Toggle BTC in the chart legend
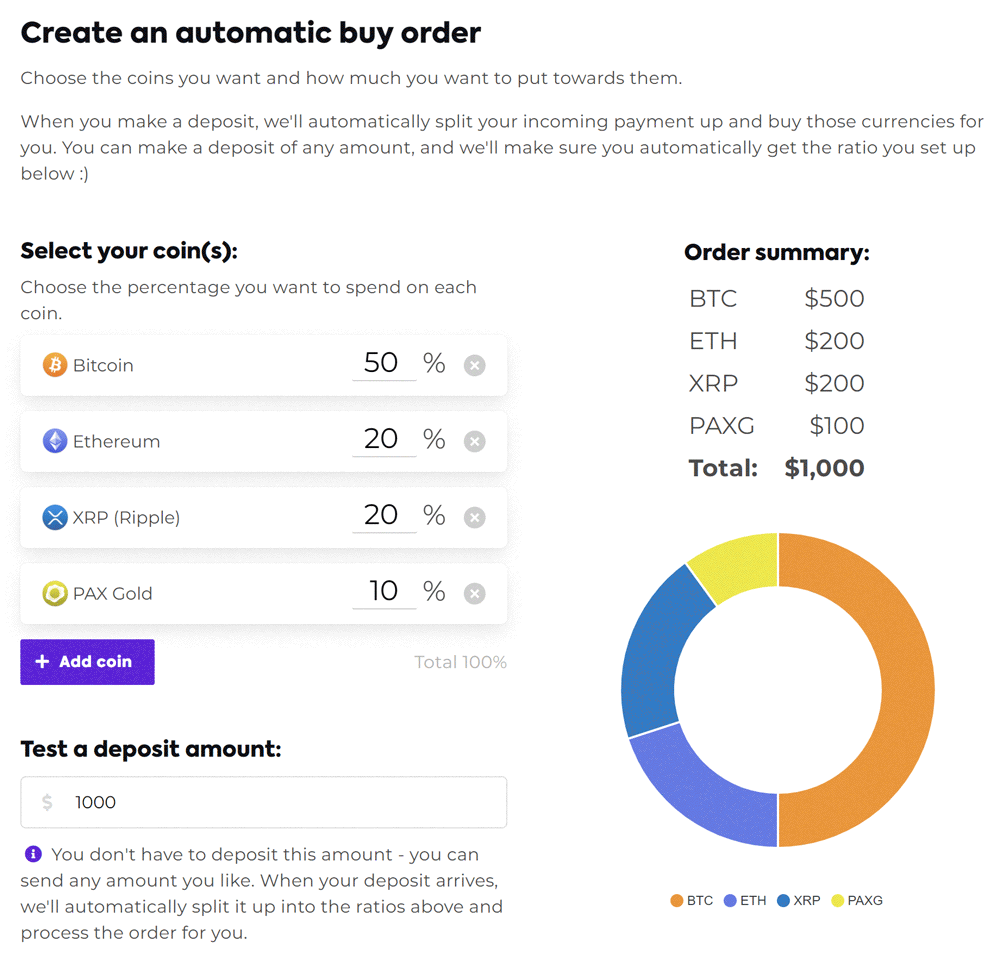This screenshot has height=958, width=1000. 692,900
